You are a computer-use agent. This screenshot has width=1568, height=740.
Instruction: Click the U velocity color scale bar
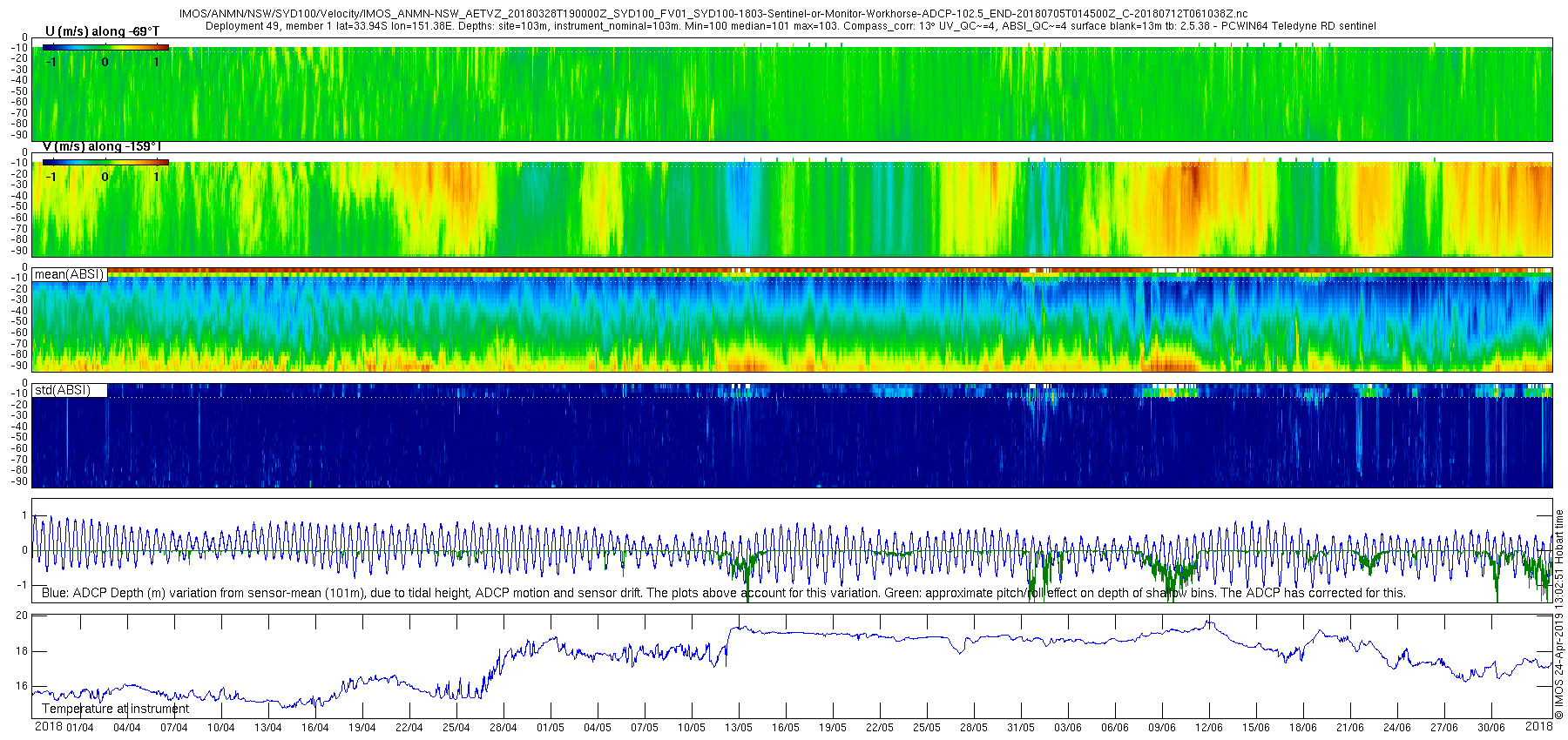click(x=105, y=48)
